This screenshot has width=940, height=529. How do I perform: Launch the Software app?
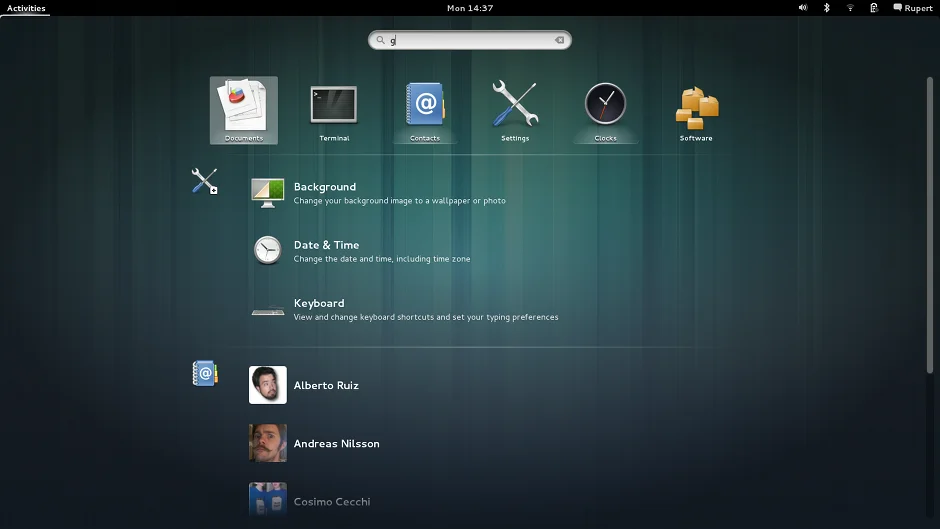[x=696, y=109]
